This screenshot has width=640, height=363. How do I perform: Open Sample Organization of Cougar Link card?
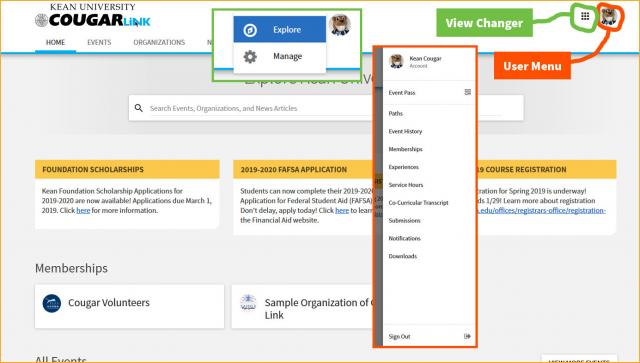click(x=302, y=306)
